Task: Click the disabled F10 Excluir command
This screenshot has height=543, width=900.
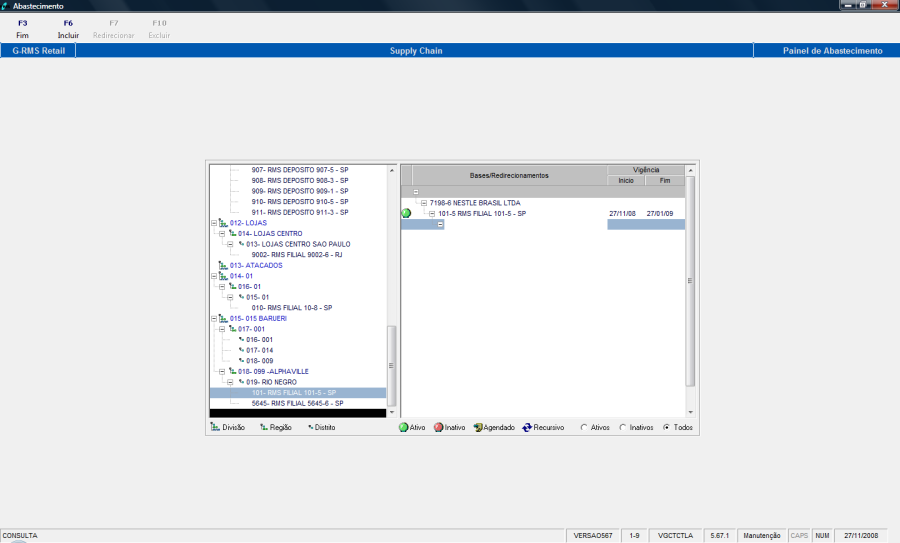Action: click(159, 29)
